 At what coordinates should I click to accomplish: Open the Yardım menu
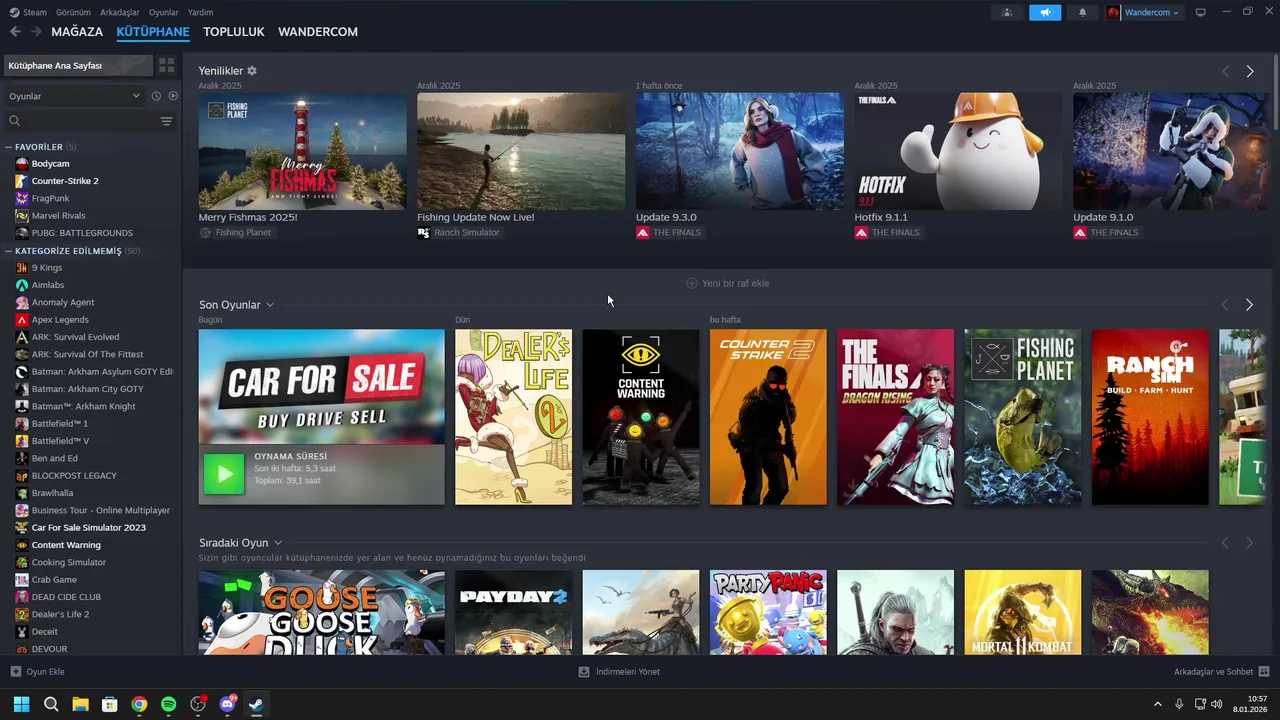pyautogui.click(x=200, y=12)
